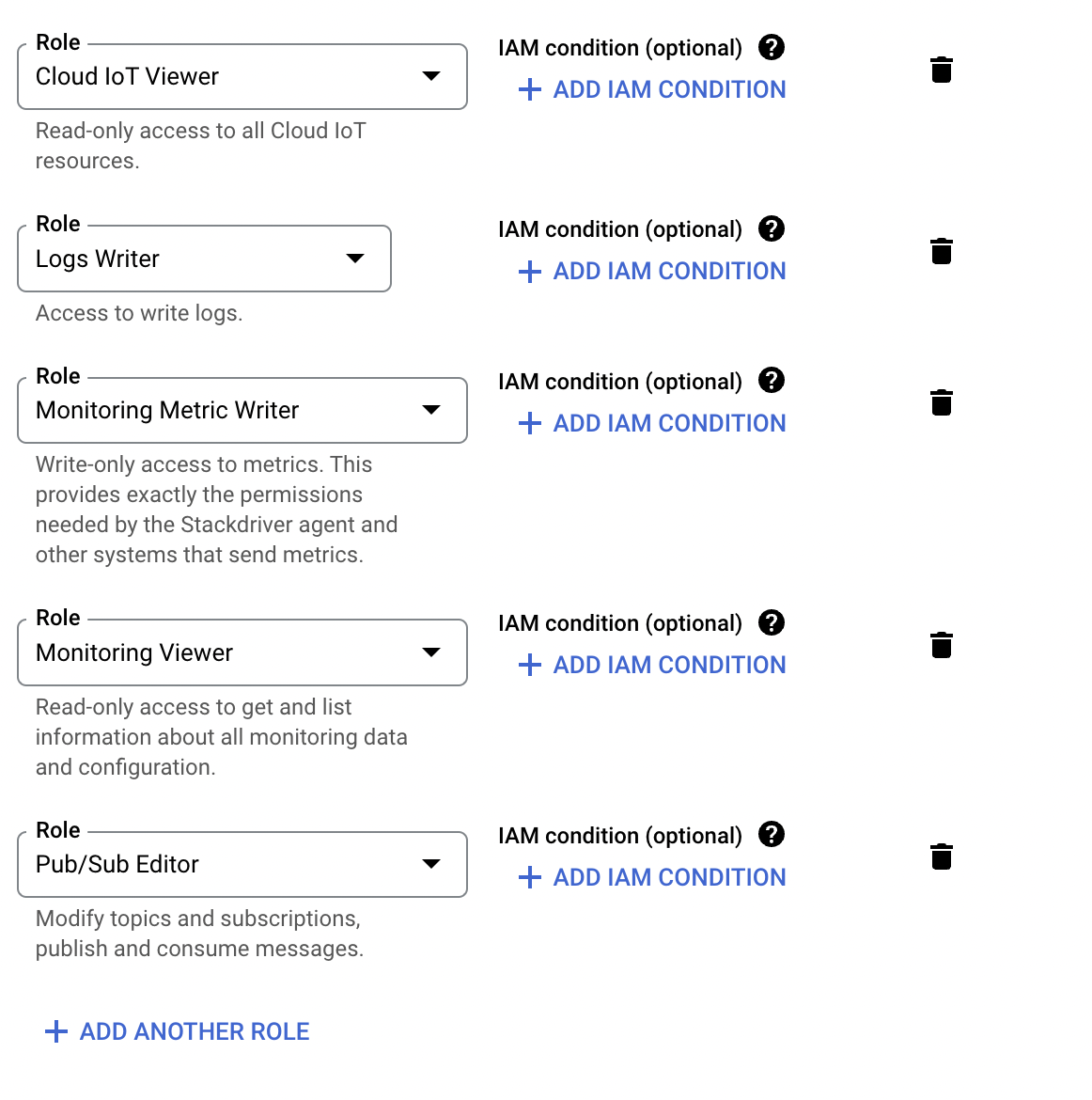Add IAM condition to Logs Writer role
This screenshot has height=1100, width=1092.
(x=652, y=271)
